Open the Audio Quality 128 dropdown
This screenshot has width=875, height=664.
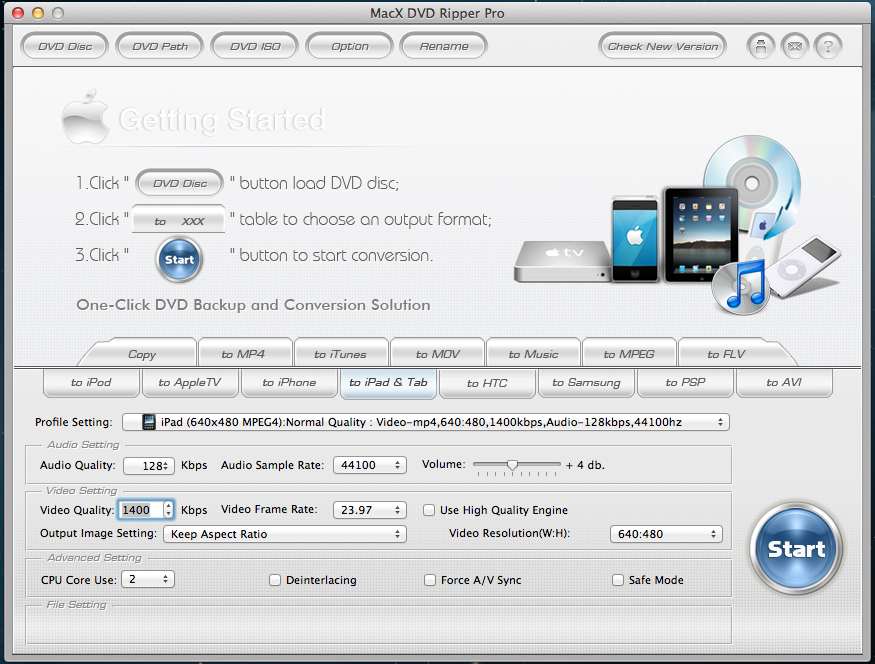coord(149,465)
